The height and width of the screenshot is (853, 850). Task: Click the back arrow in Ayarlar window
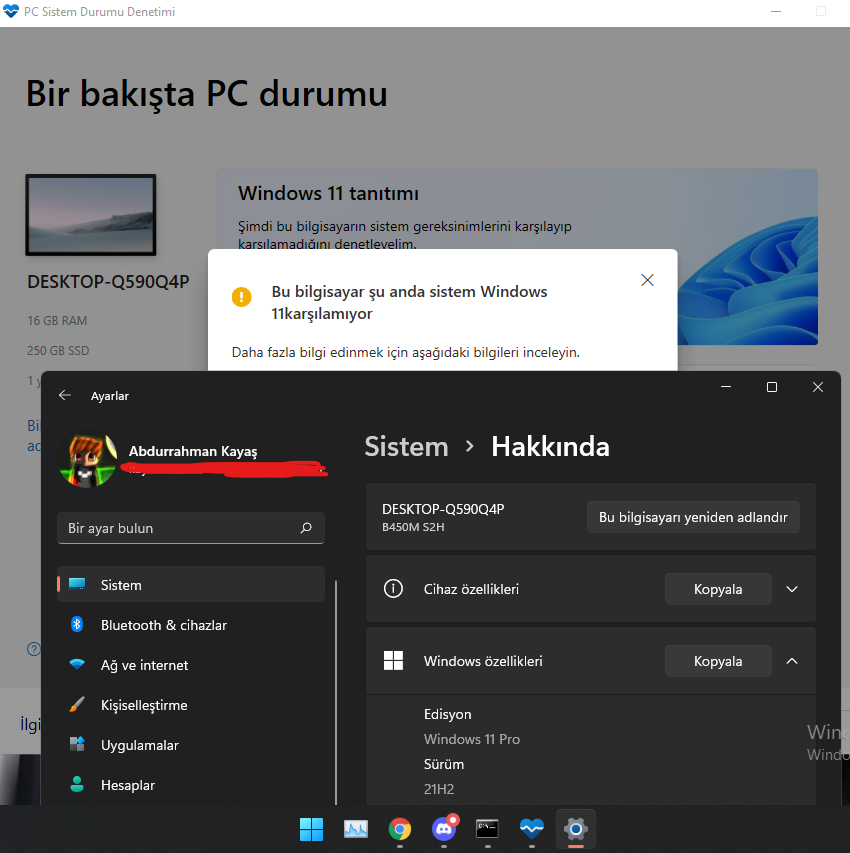[x=65, y=395]
